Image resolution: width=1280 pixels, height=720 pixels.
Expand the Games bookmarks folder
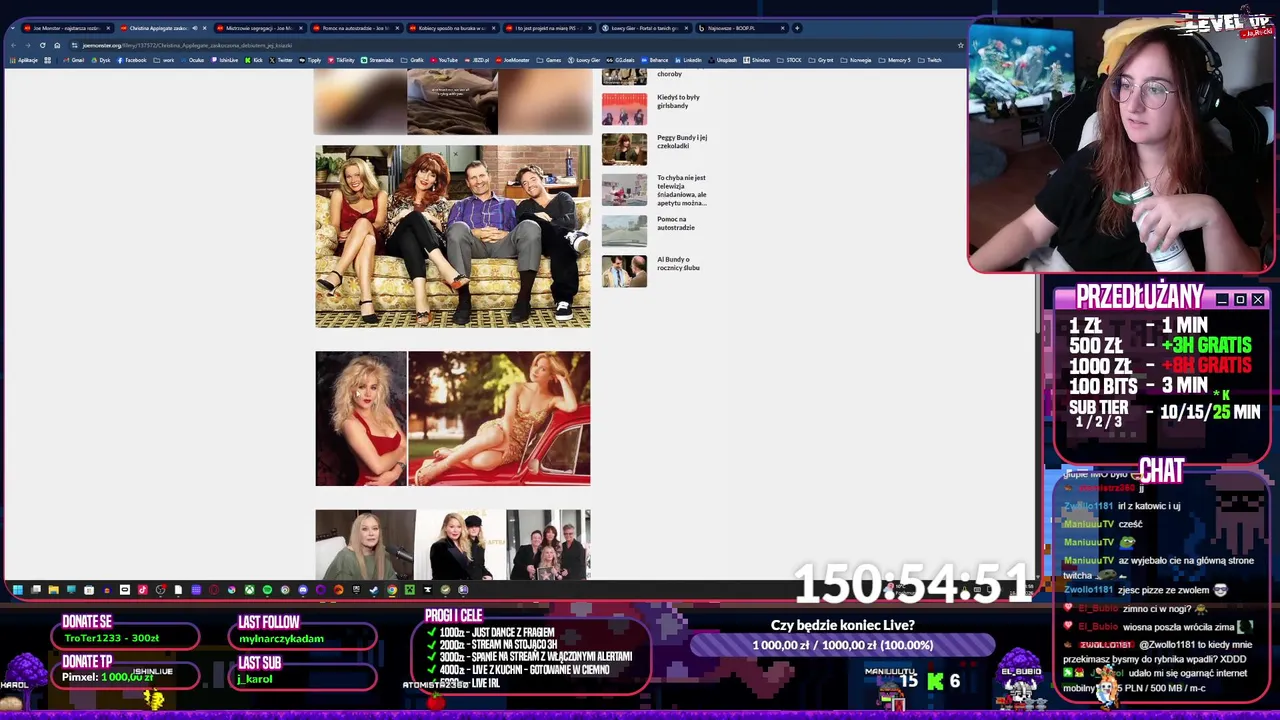[548, 60]
